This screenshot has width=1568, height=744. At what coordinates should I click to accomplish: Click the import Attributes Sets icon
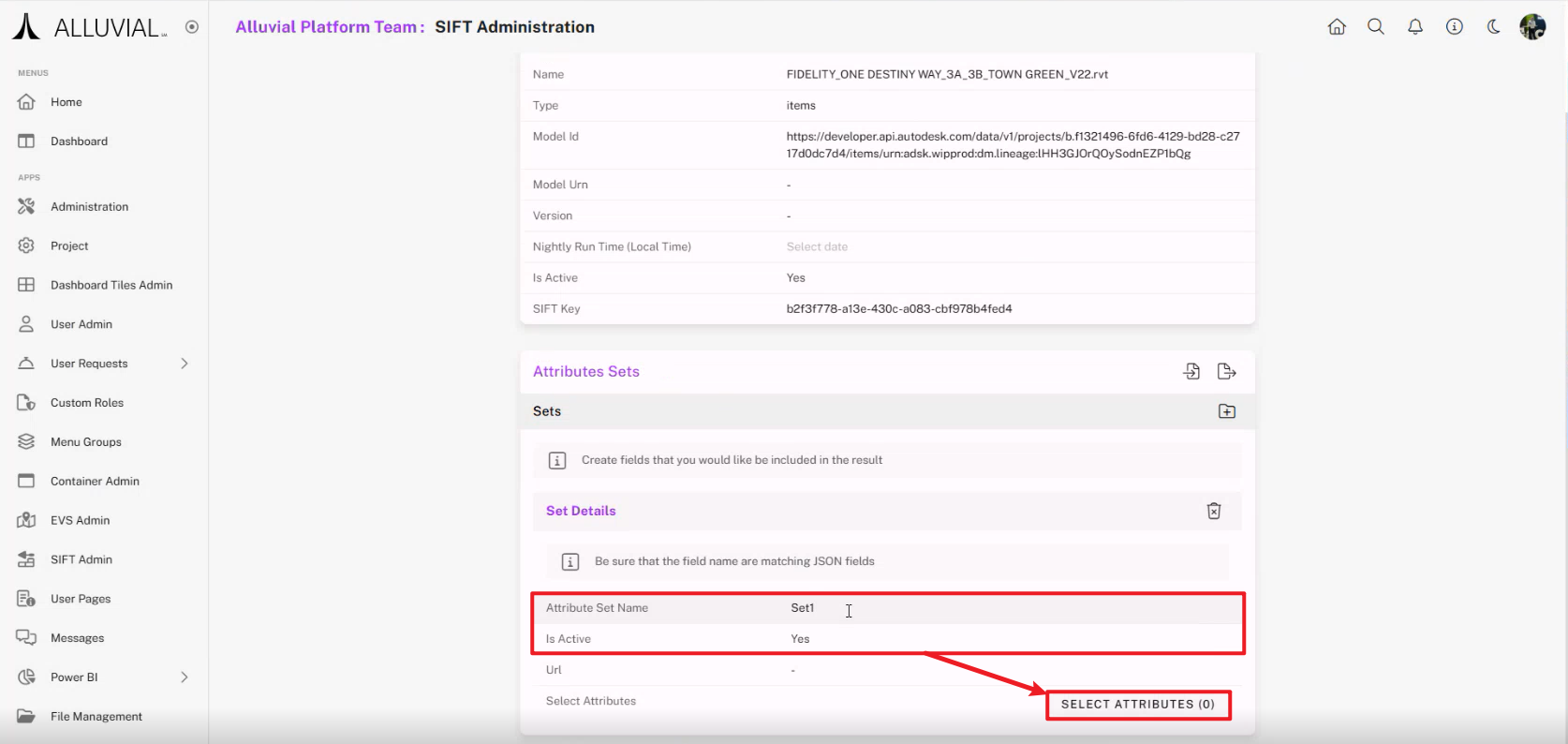pyautogui.click(x=1191, y=372)
